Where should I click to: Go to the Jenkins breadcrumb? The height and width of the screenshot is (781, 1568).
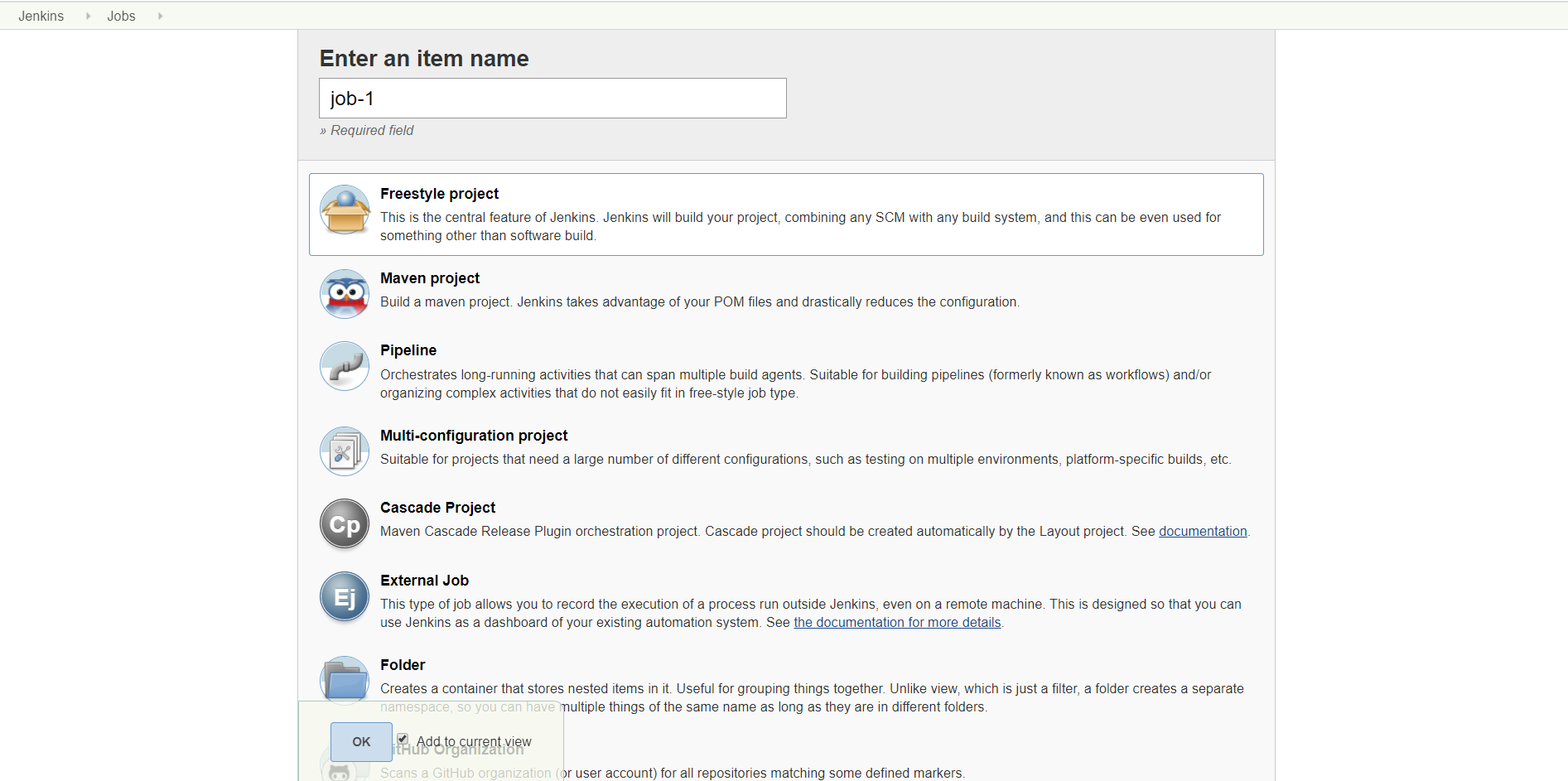[x=41, y=16]
